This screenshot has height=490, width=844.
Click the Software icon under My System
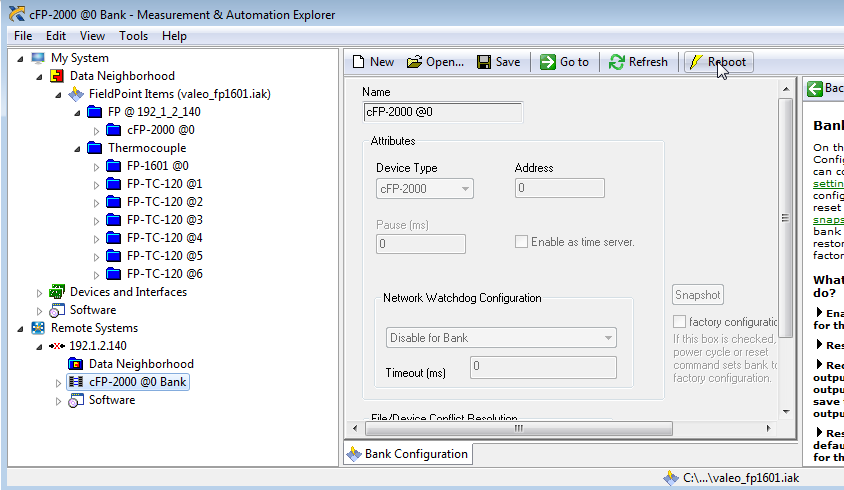pyautogui.click(x=57, y=310)
